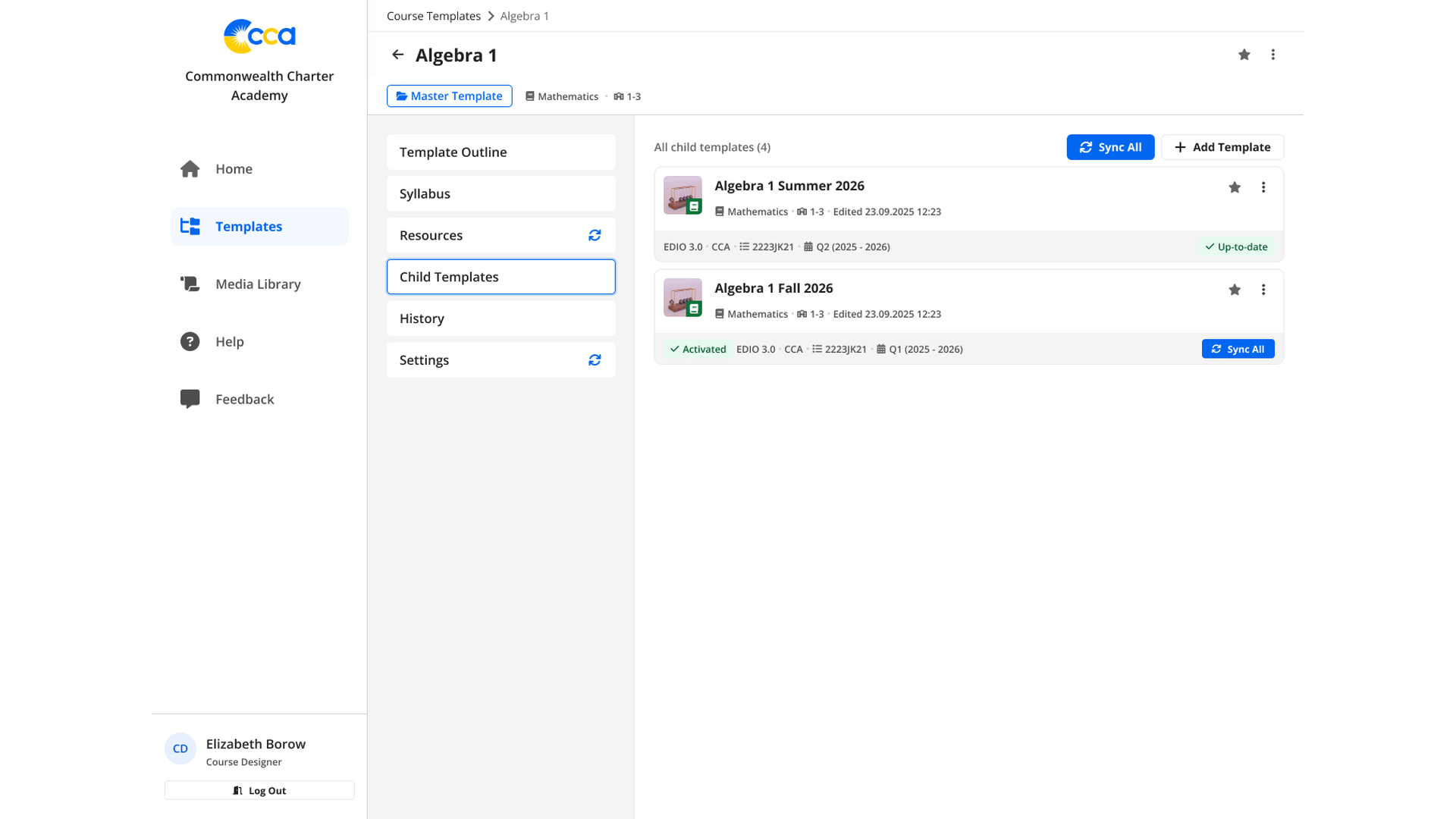Image resolution: width=1456 pixels, height=819 pixels.
Task: Click the Algebra 1 Fall 2026 thumbnail
Action: (682, 298)
